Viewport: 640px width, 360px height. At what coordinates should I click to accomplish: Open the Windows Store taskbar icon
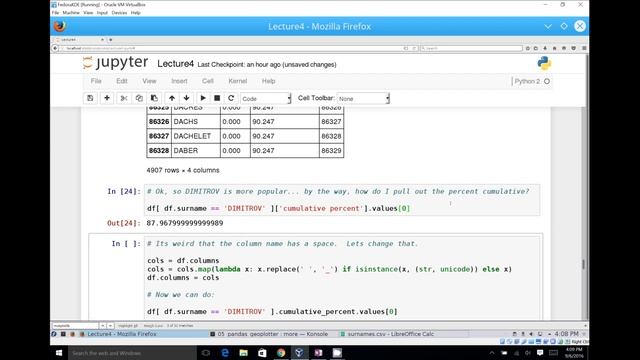[262, 353]
